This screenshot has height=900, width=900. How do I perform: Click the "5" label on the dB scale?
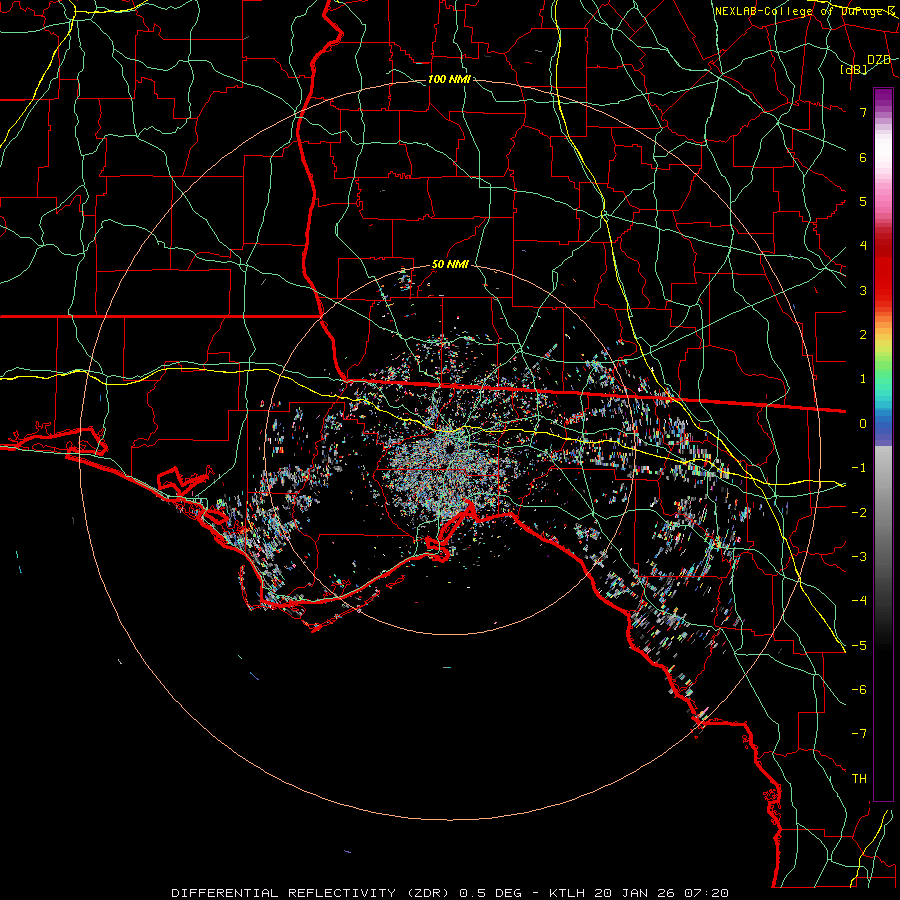coord(863,201)
